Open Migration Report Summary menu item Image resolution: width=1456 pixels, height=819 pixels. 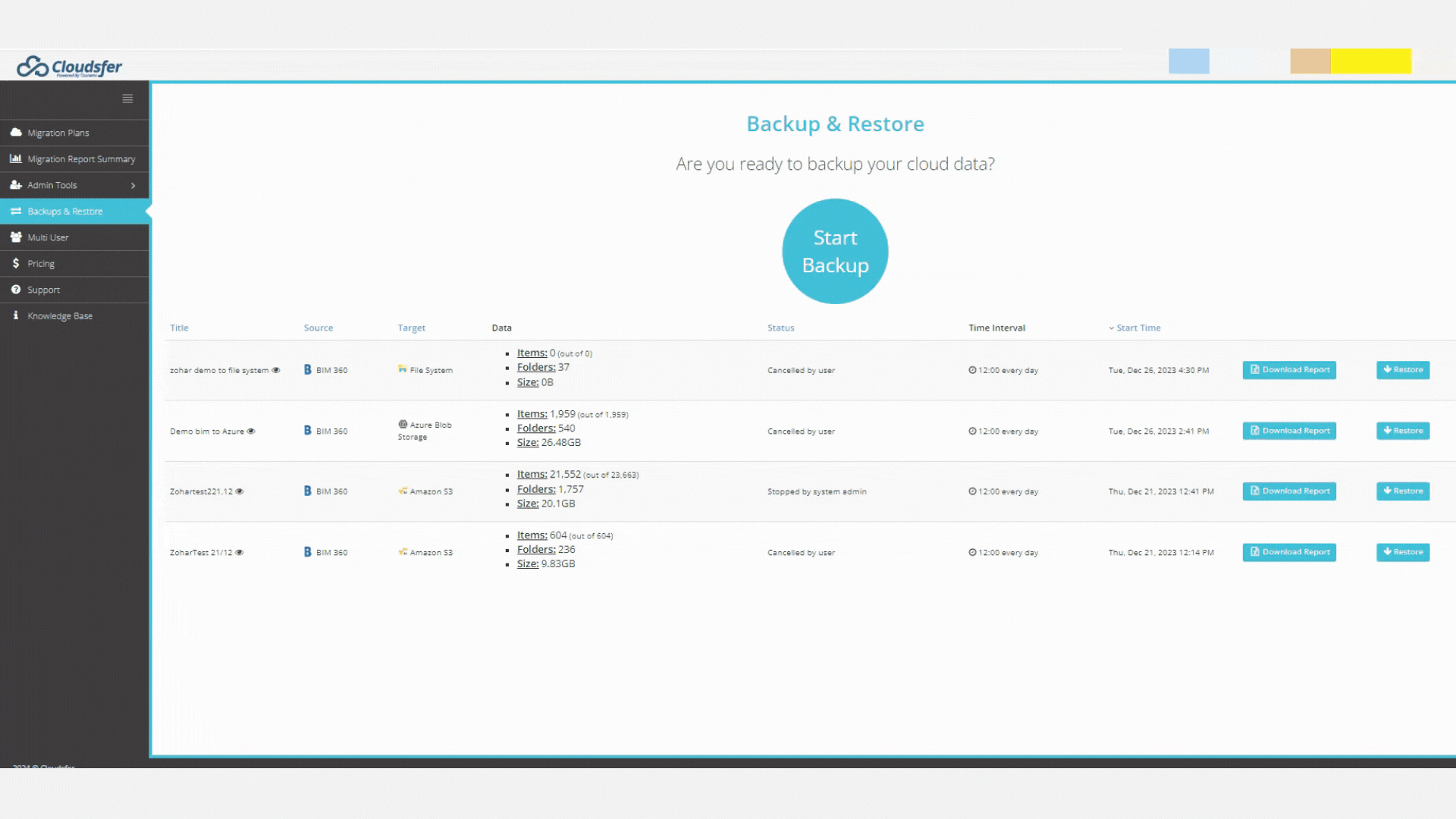point(74,158)
